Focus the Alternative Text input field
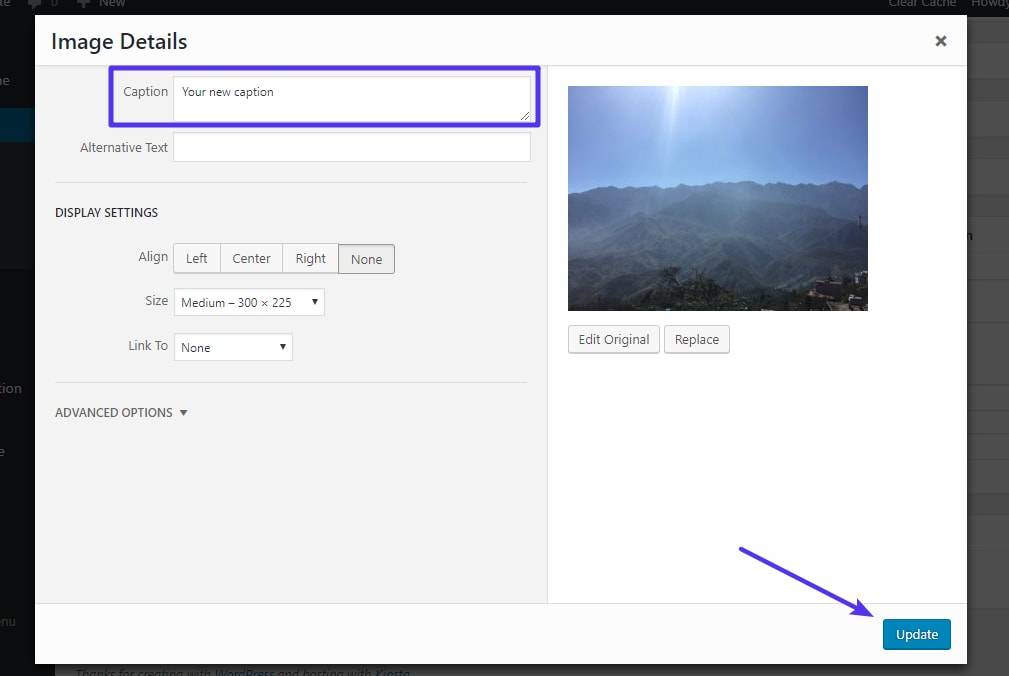The image size is (1009, 676). pyautogui.click(x=351, y=147)
